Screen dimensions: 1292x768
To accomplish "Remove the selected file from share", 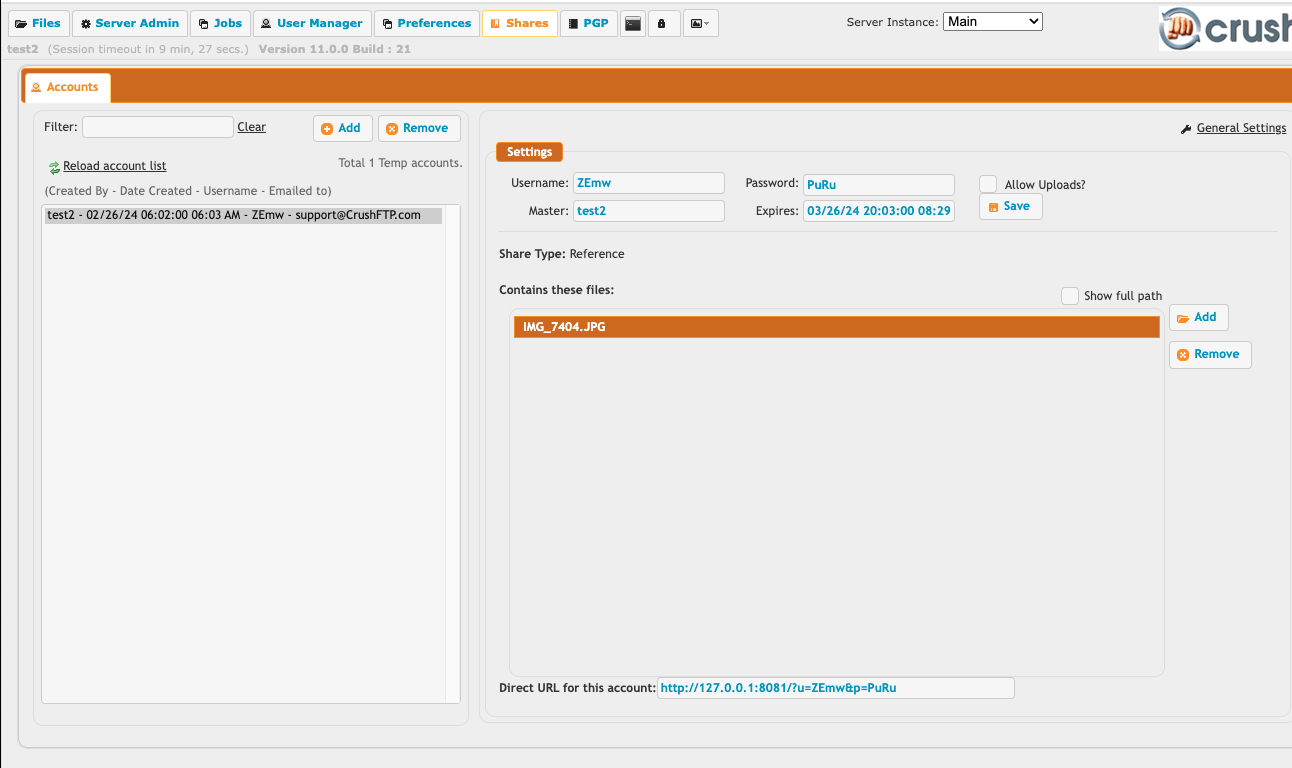I will 1209,354.
